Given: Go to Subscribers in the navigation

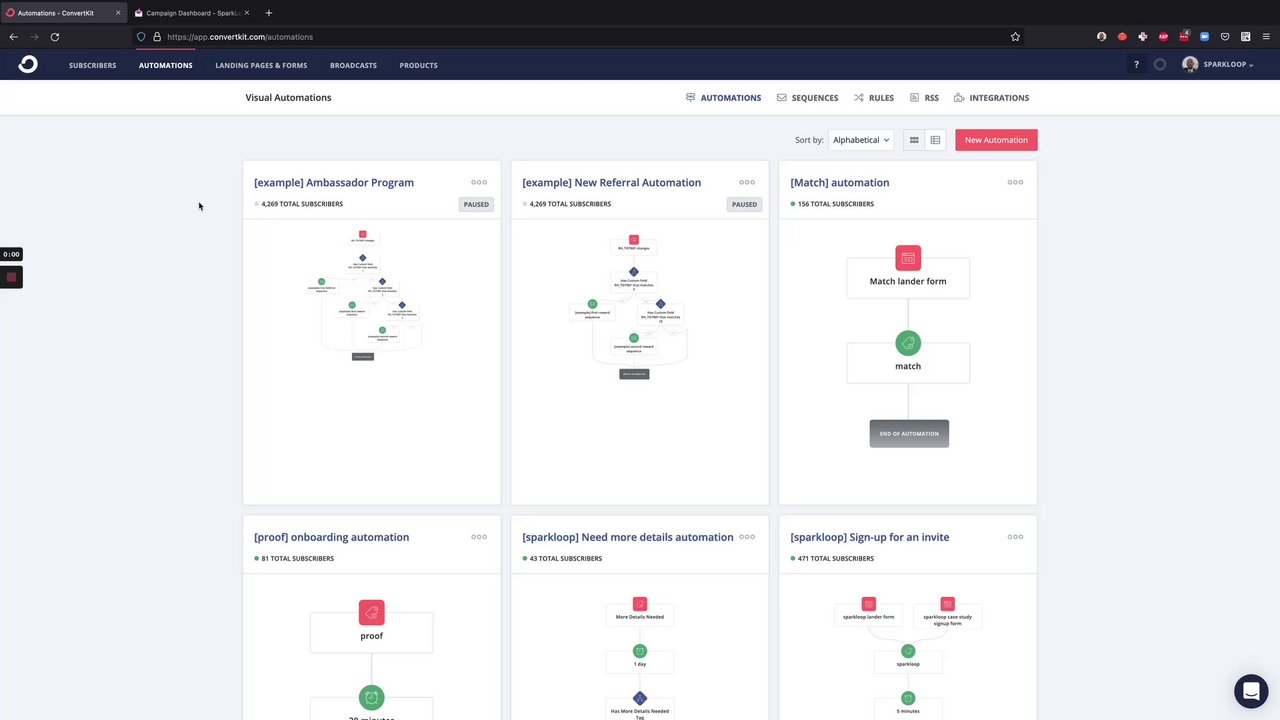Looking at the screenshot, I should click(92, 65).
